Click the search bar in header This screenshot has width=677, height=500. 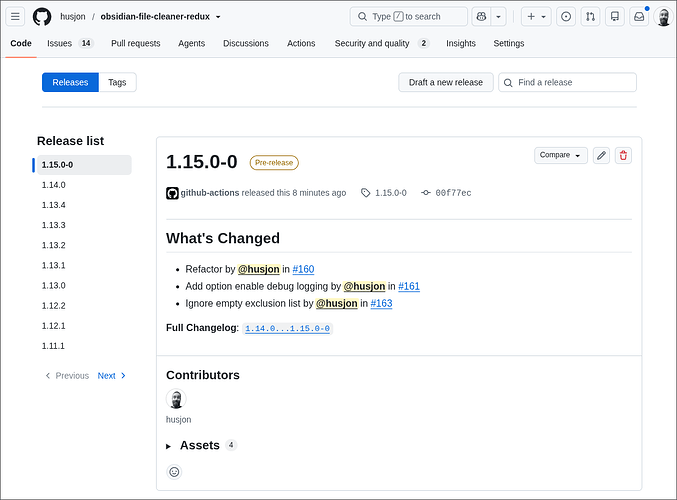408,17
